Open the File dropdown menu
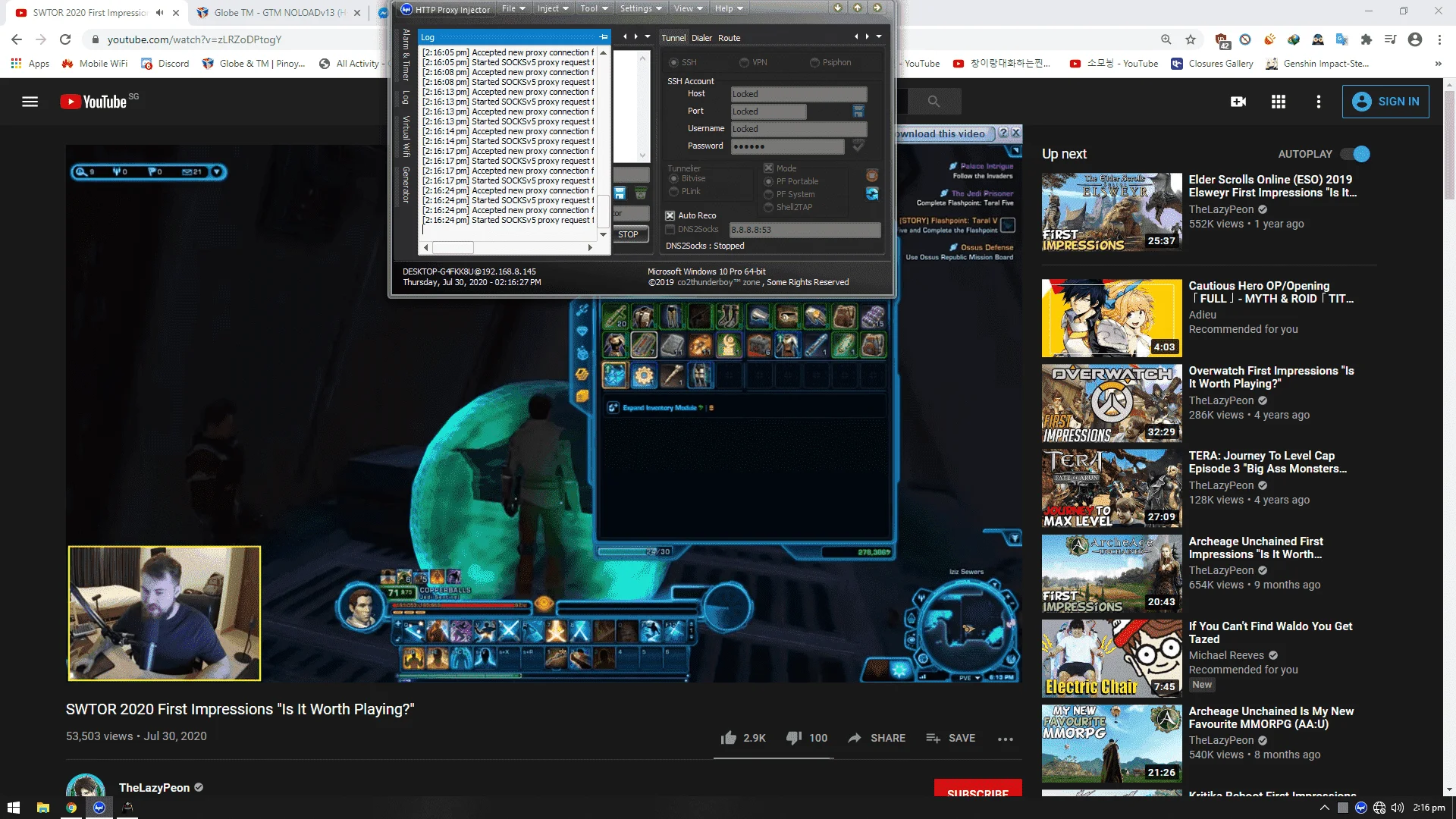Viewport: 1456px width, 819px height. coord(513,9)
